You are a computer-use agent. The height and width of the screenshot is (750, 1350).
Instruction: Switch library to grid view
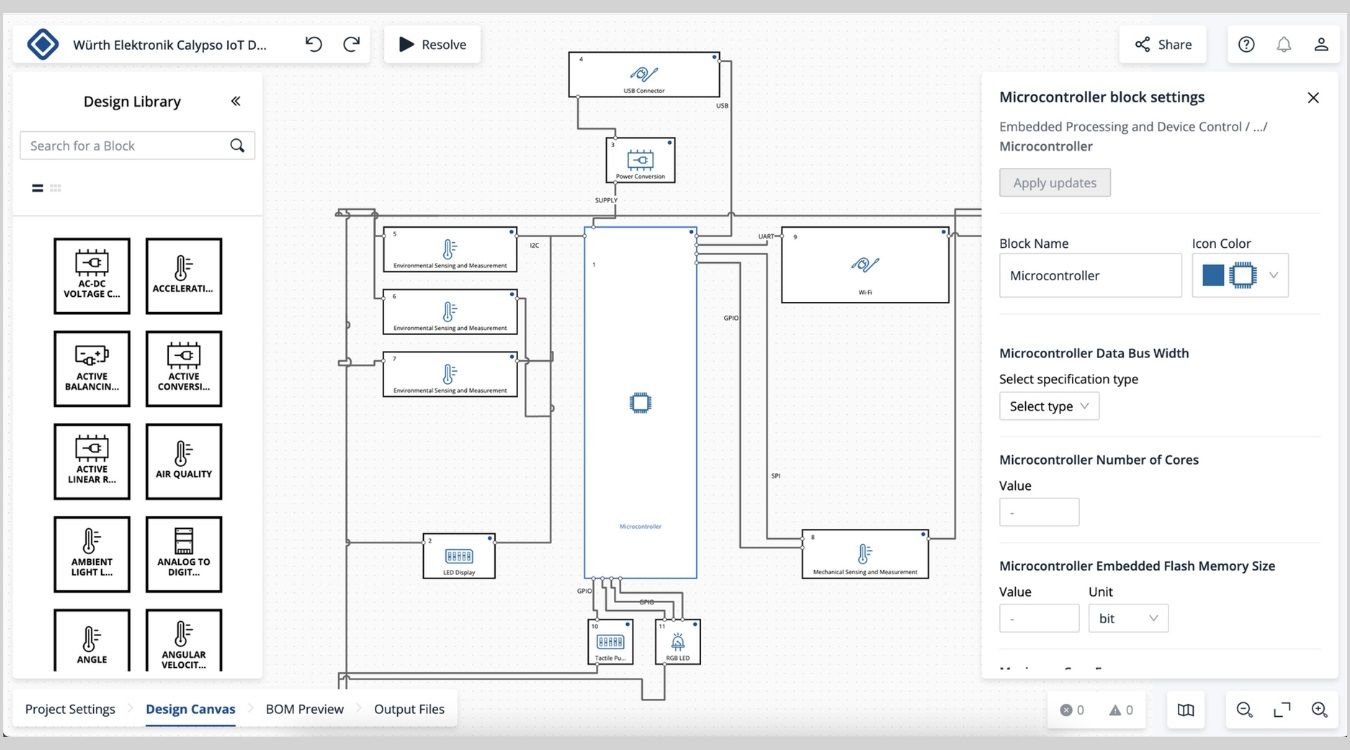point(55,188)
